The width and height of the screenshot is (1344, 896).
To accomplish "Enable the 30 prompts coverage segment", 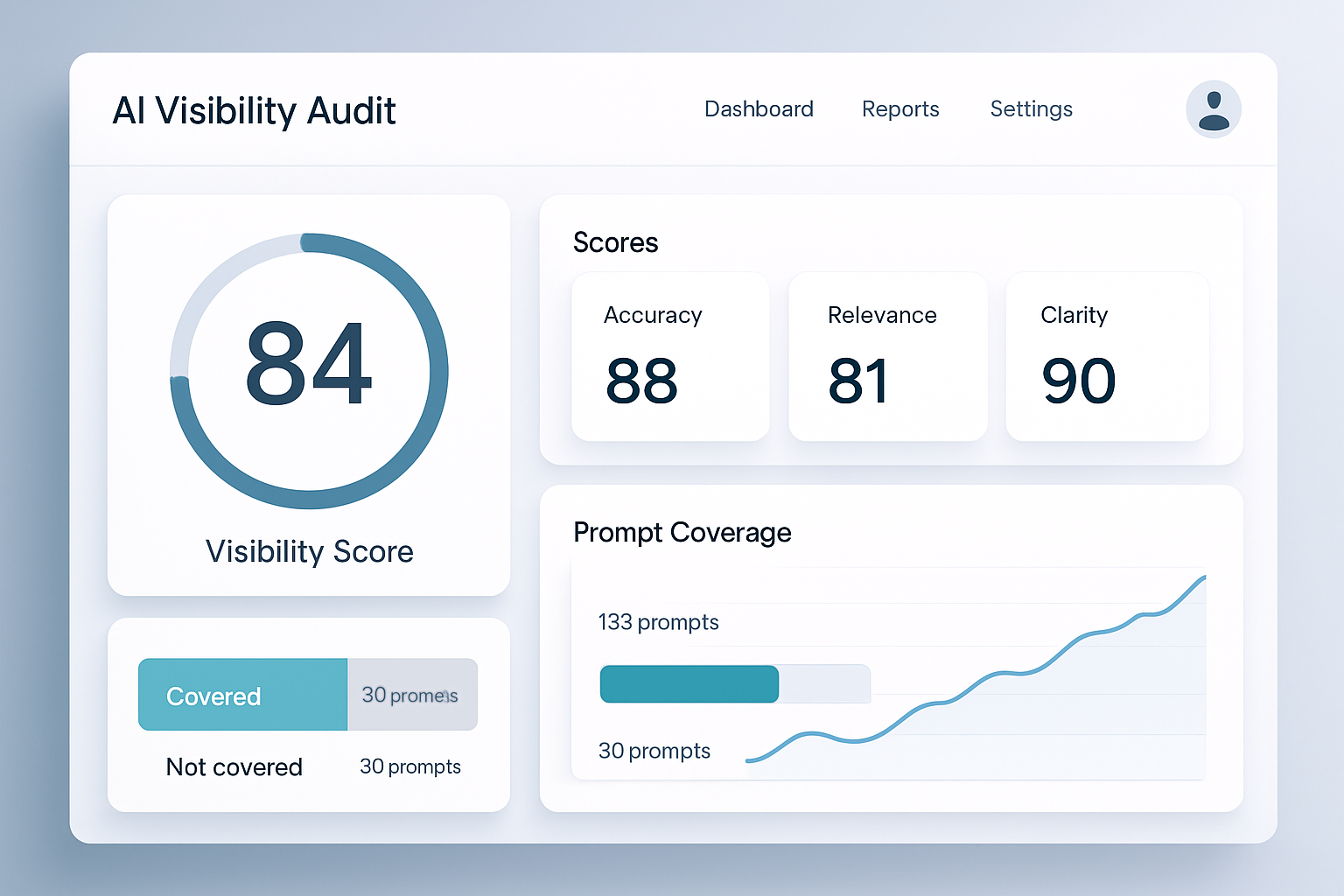I will tap(411, 695).
